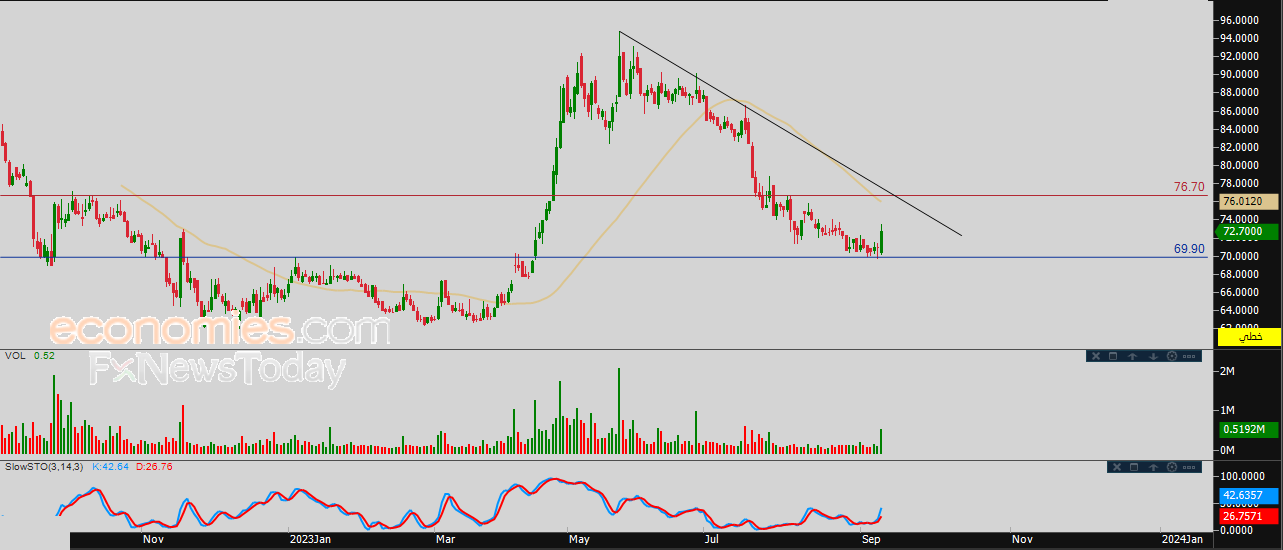Click the yellow Arabic scale-type button
Image resolution: width=1283 pixels, height=550 pixels.
(x=1248, y=337)
